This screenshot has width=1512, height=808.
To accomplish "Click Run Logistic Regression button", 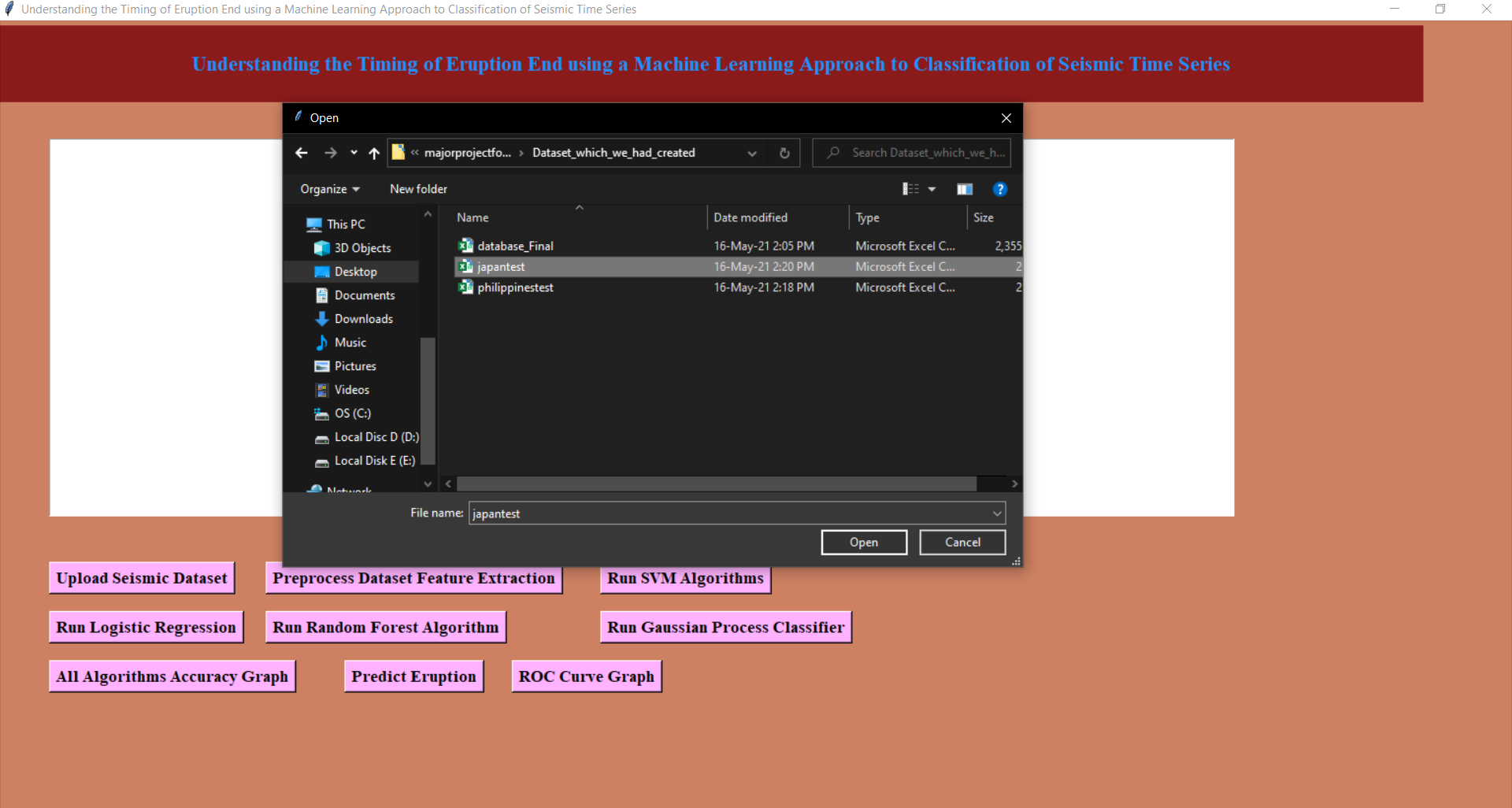I will tap(146, 628).
